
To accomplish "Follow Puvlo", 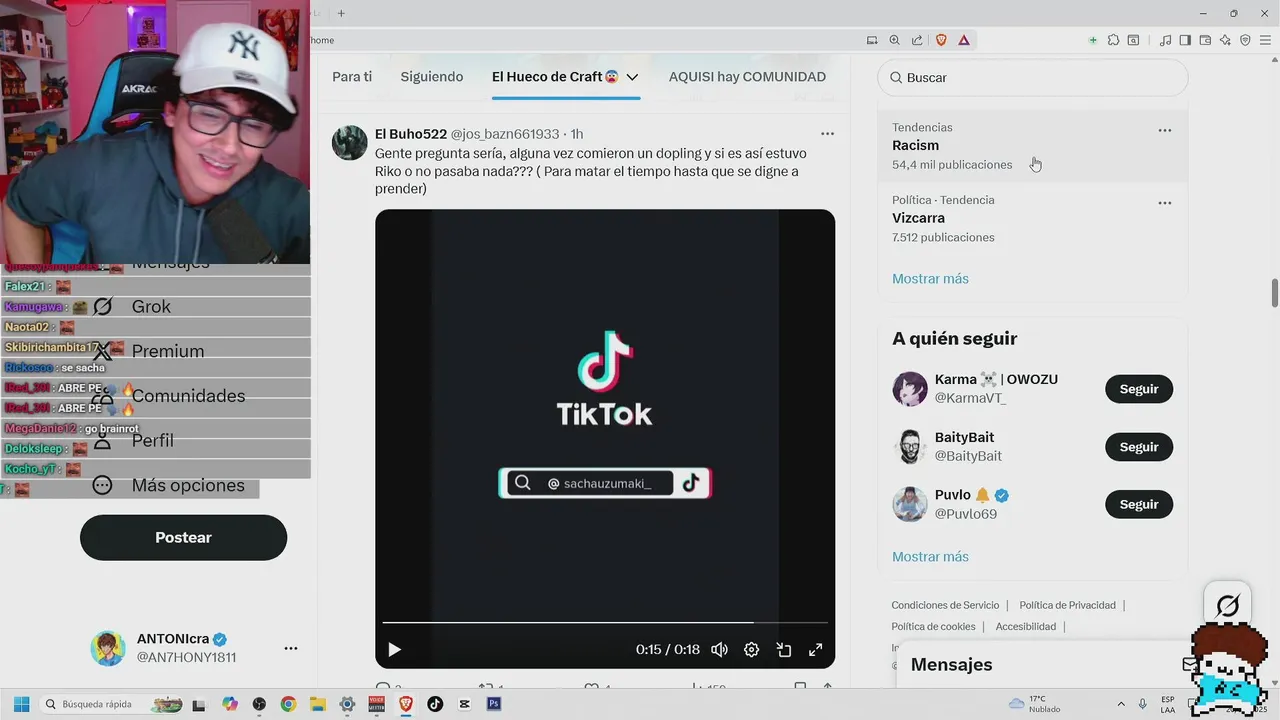I will tap(1139, 504).
